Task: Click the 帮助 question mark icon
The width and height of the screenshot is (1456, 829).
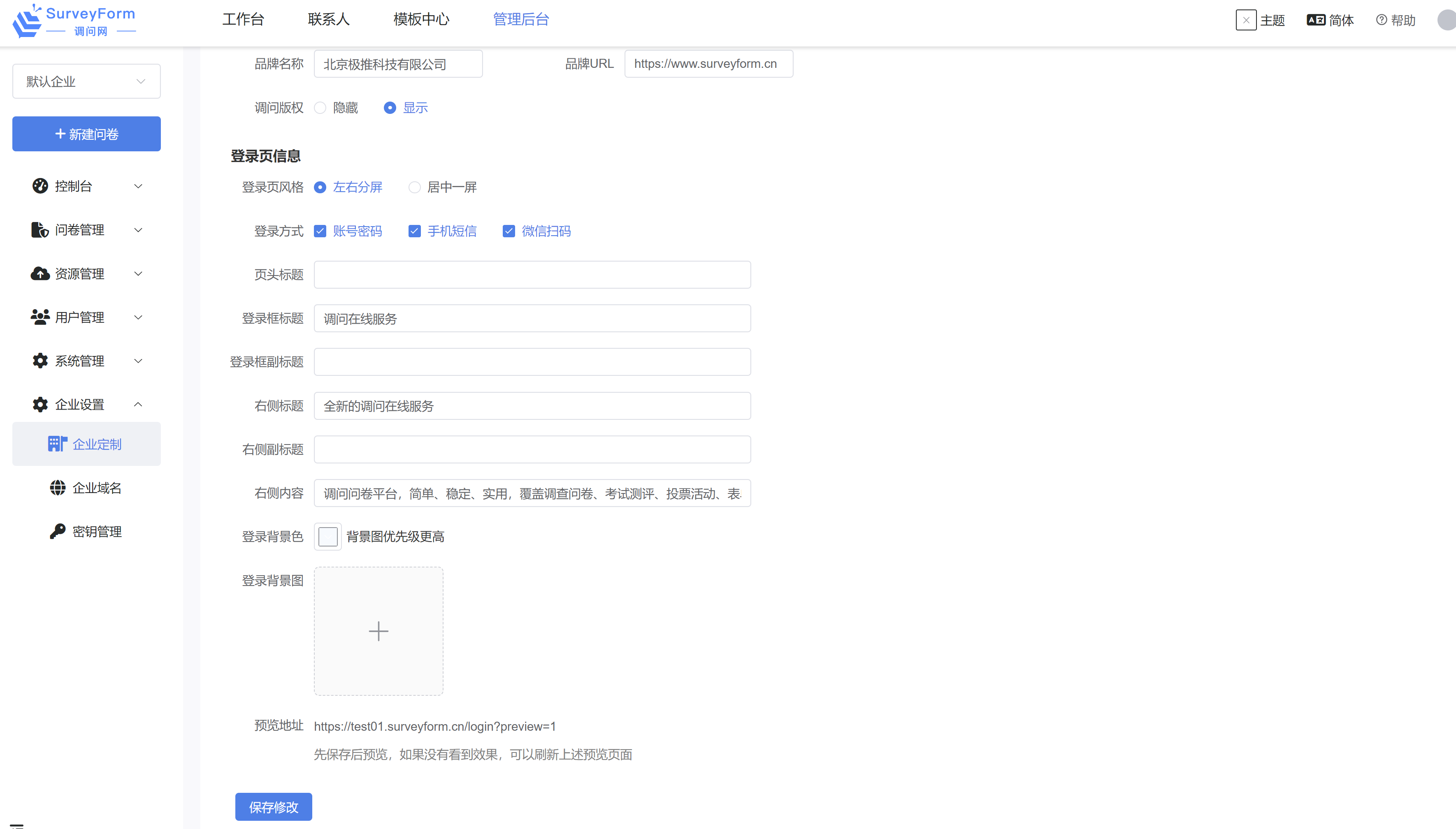Action: (1382, 21)
